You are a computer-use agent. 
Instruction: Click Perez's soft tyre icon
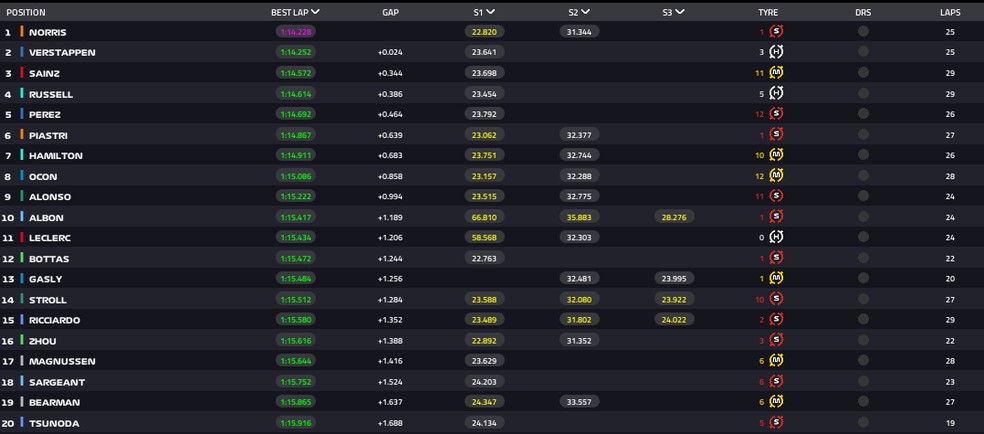pos(776,114)
